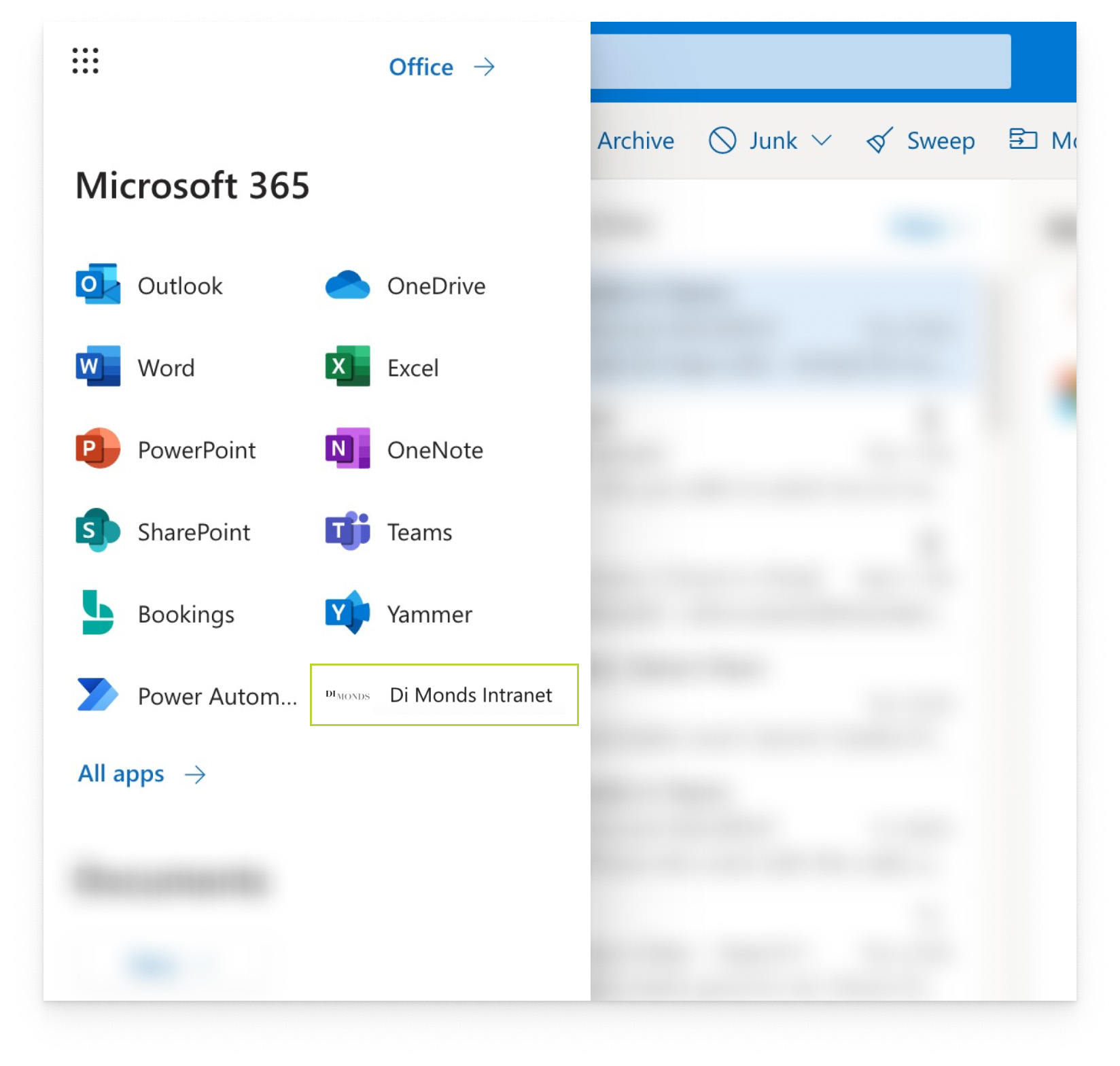This screenshot has width=1120, height=1066.
Task: Click the Move to folder icon
Action: pyautogui.click(x=1023, y=139)
